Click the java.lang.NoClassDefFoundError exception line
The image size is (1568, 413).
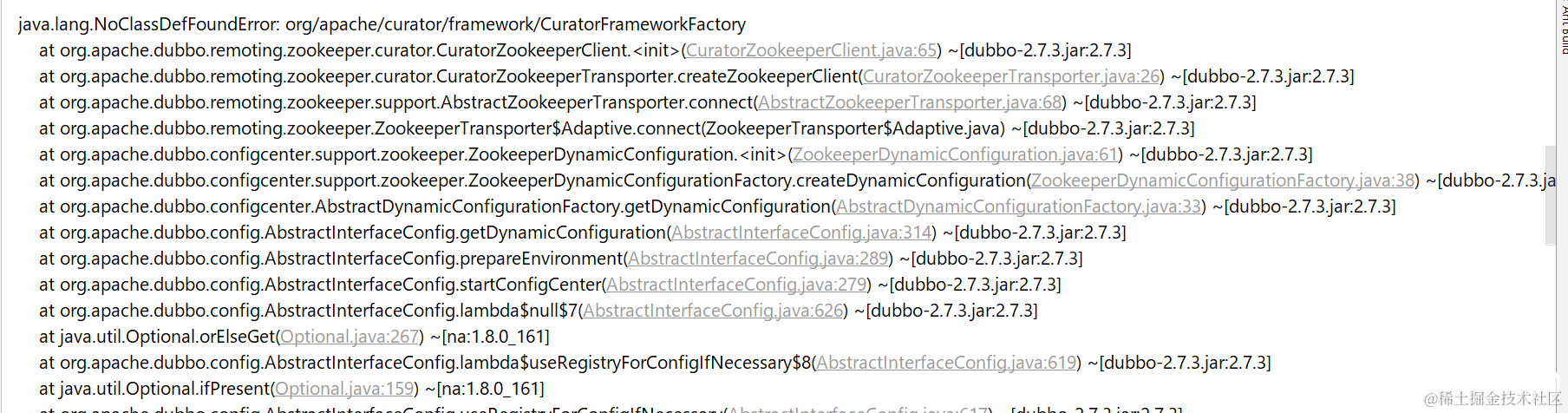(382, 24)
